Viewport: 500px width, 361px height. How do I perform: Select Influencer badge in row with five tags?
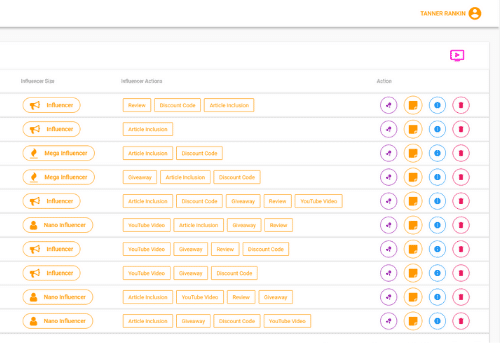point(51,201)
